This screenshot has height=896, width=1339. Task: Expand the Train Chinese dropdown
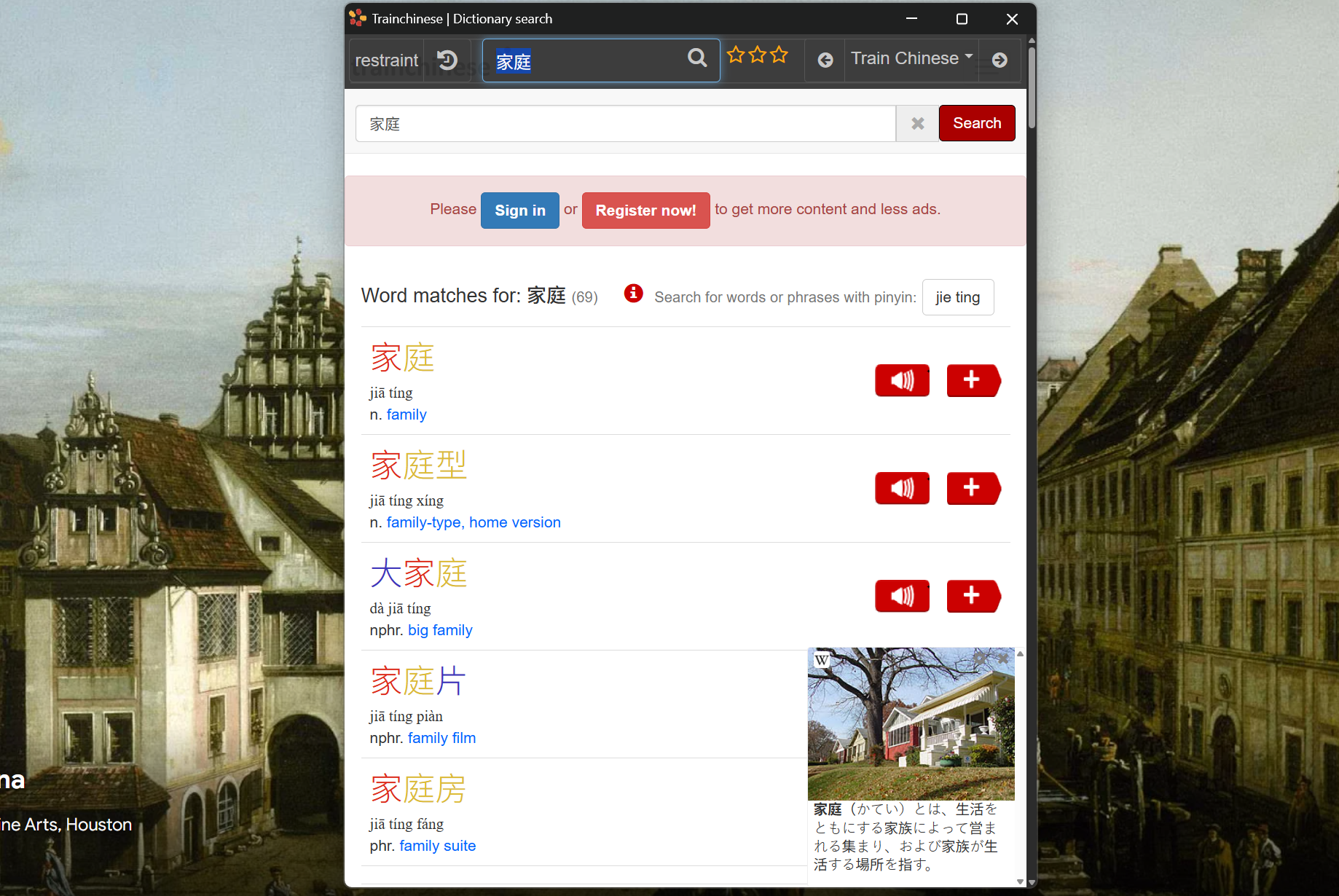click(911, 58)
